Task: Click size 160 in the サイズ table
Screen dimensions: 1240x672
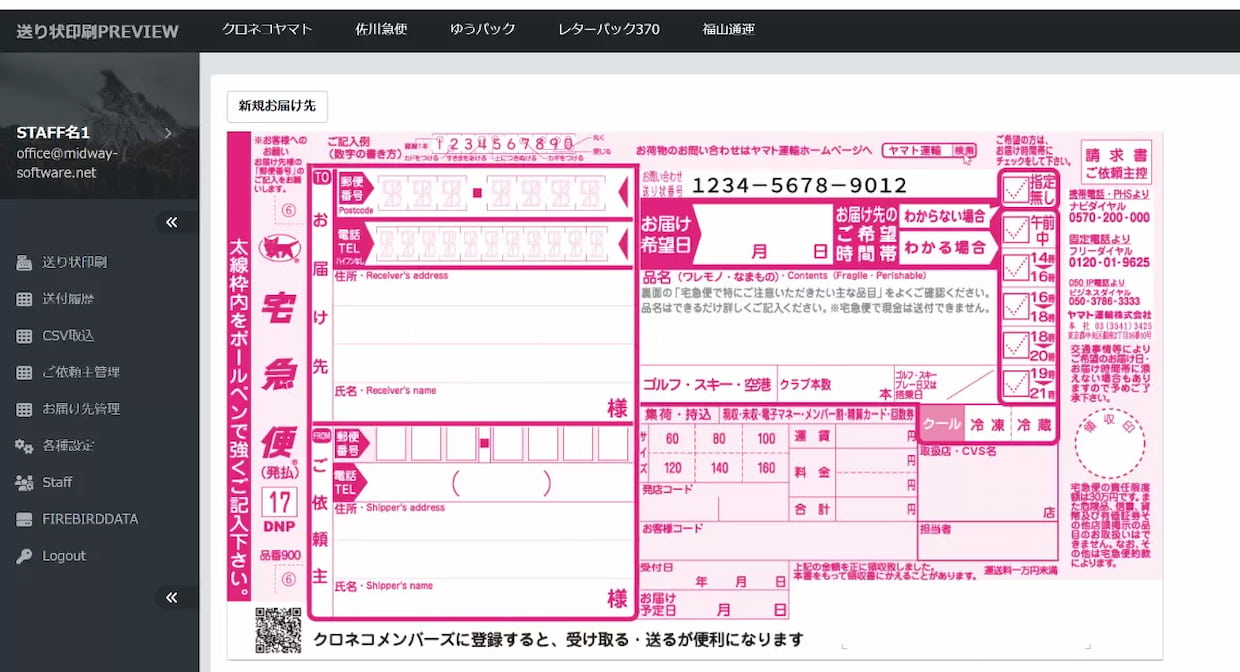Action: tap(766, 468)
